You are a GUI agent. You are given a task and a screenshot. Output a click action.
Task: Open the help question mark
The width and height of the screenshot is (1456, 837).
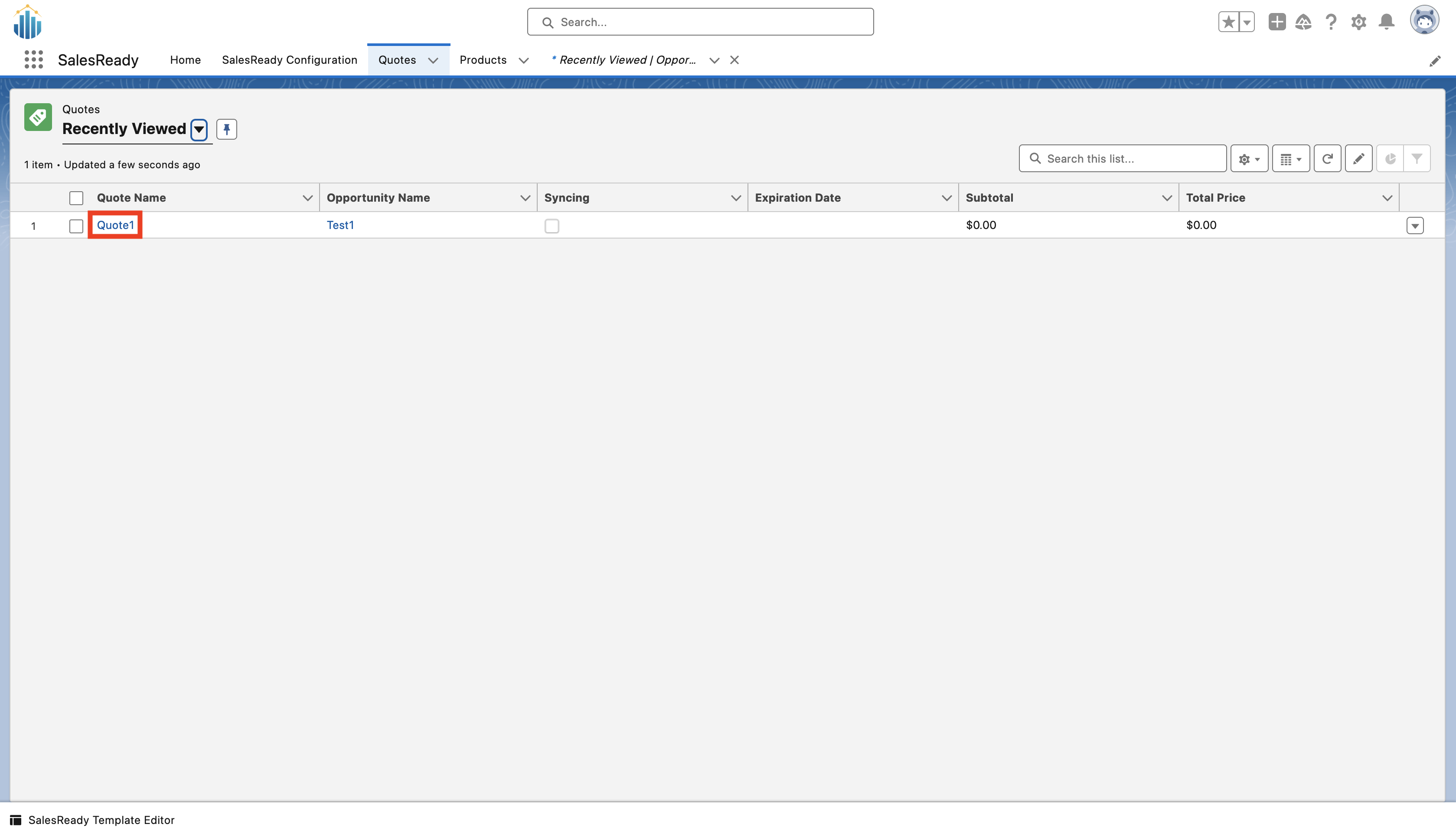(1331, 22)
